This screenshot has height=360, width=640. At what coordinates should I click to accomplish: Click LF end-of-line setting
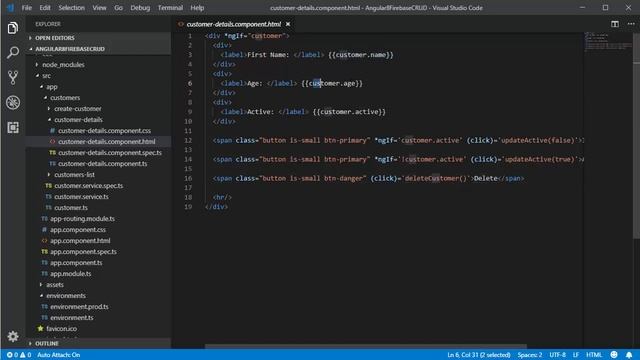(x=576, y=355)
